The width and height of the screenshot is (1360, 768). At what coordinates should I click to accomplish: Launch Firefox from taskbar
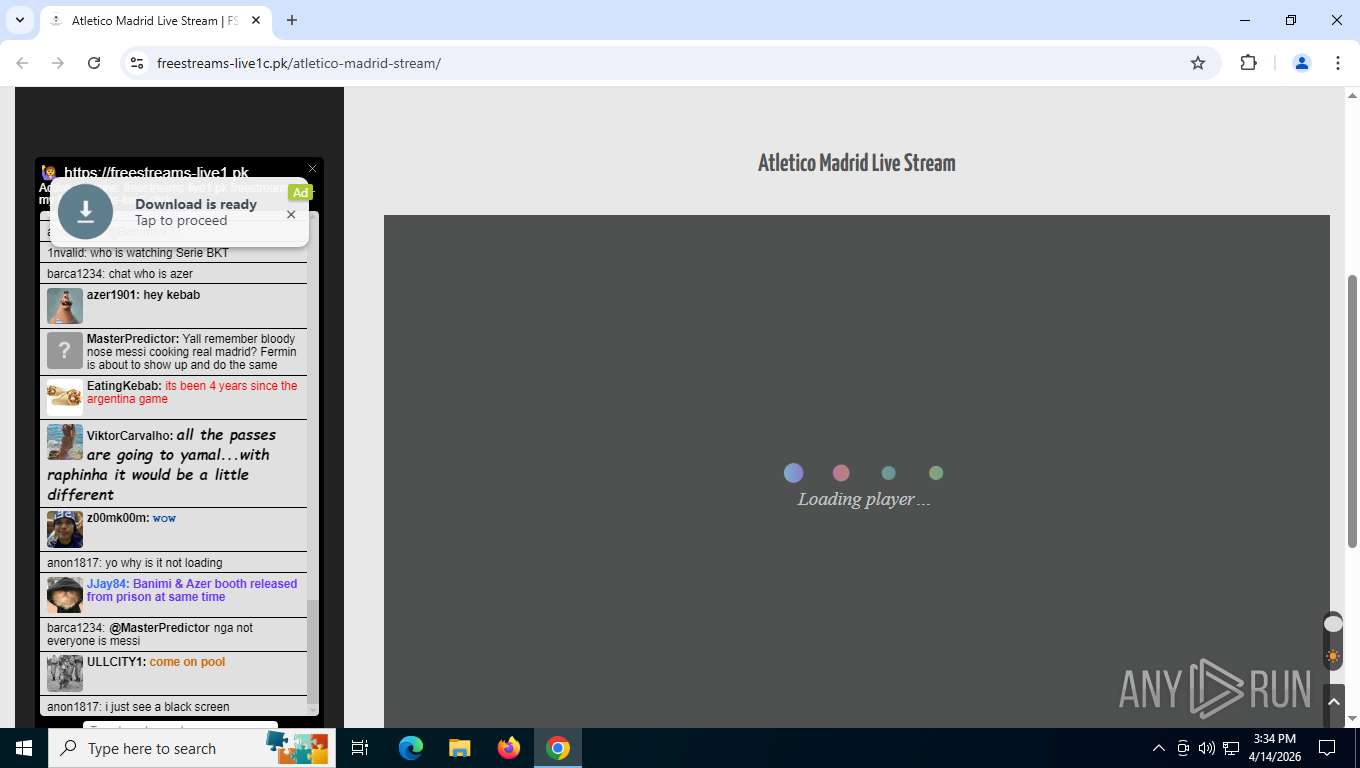coord(509,748)
